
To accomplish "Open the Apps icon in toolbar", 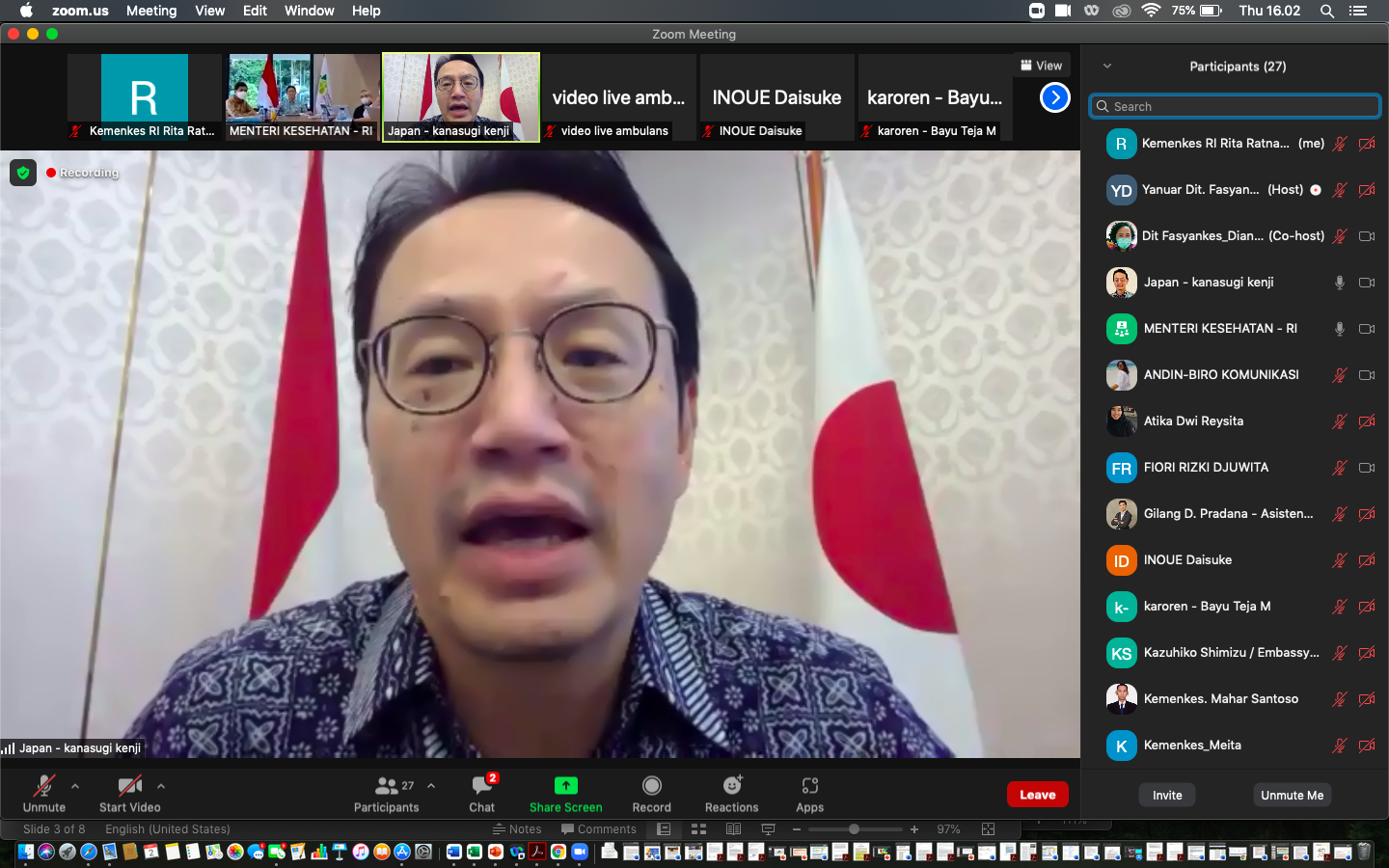I will point(810,786).
